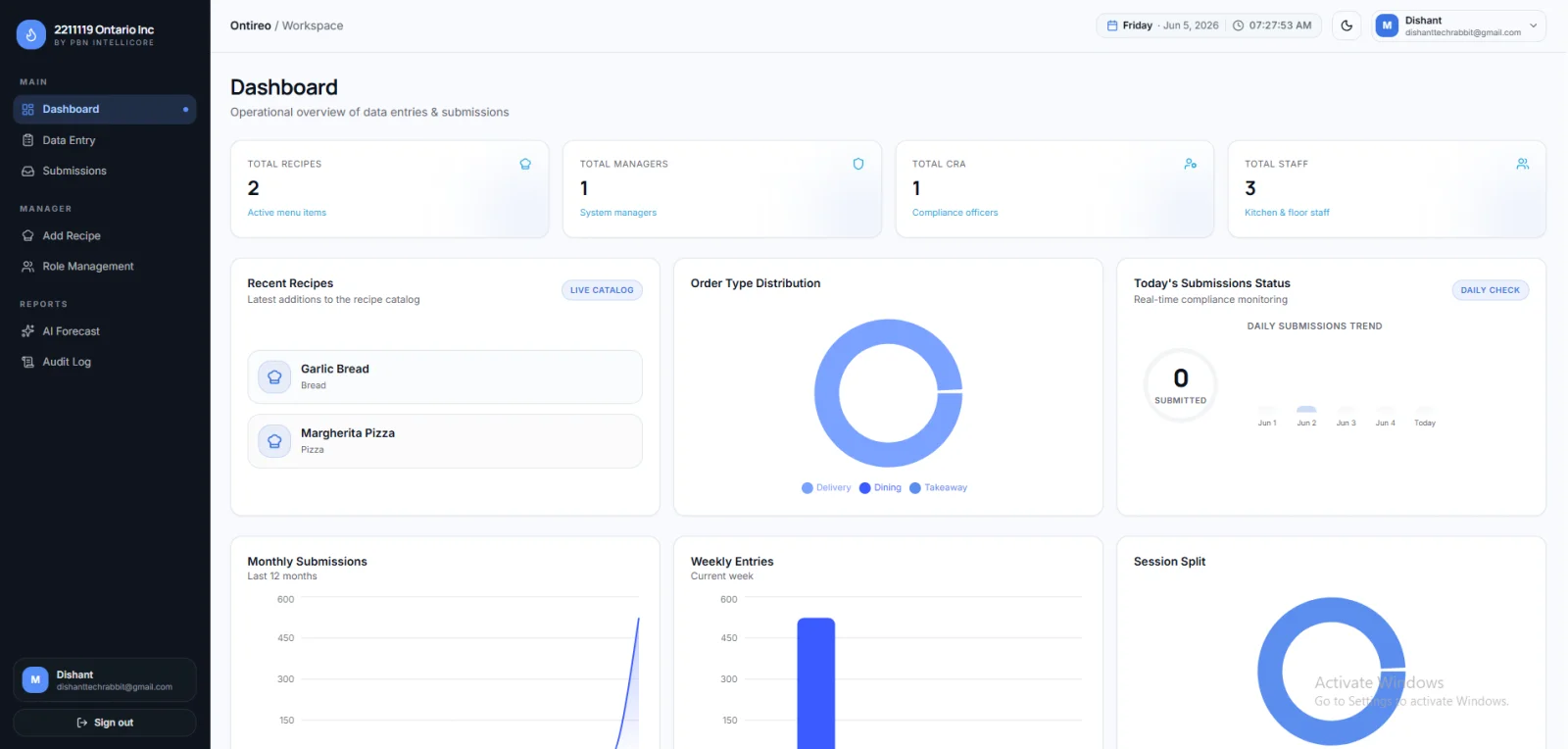The width and height of the screenshot is (1568, 749).
Task: Open the Margherita Pizza recipe row
Action: pyautogui.click(x=445, y=441)
